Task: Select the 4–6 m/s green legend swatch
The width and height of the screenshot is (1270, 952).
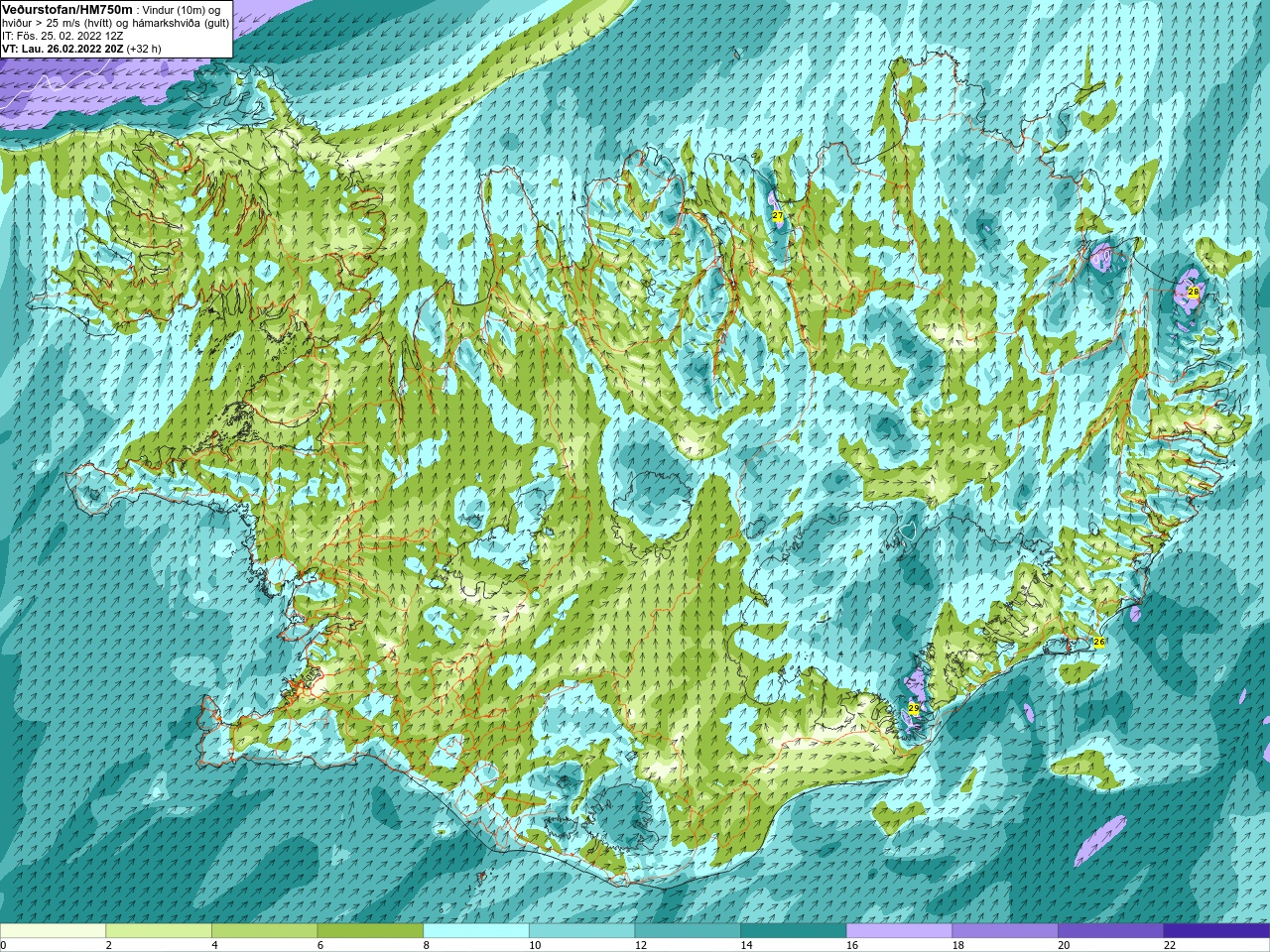Action: click(264, 930)
